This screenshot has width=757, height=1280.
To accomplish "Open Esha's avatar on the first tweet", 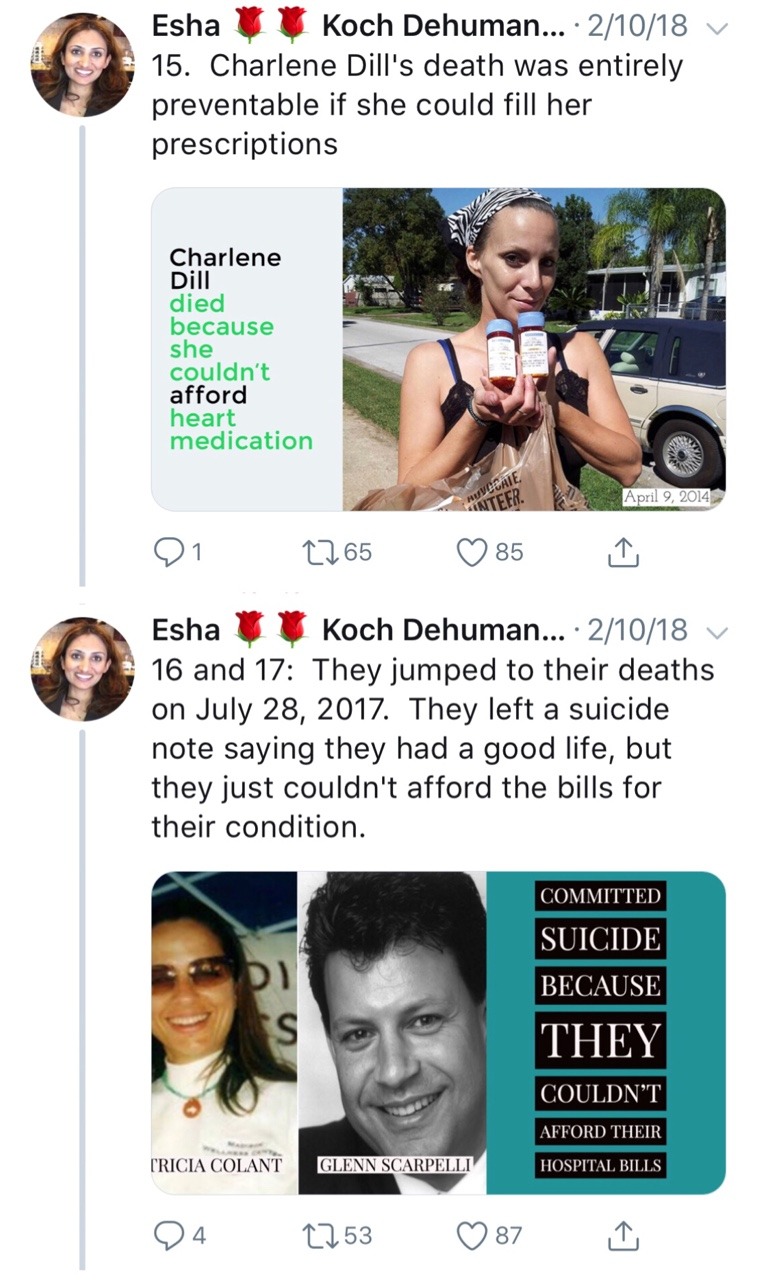I will point(83,65).
